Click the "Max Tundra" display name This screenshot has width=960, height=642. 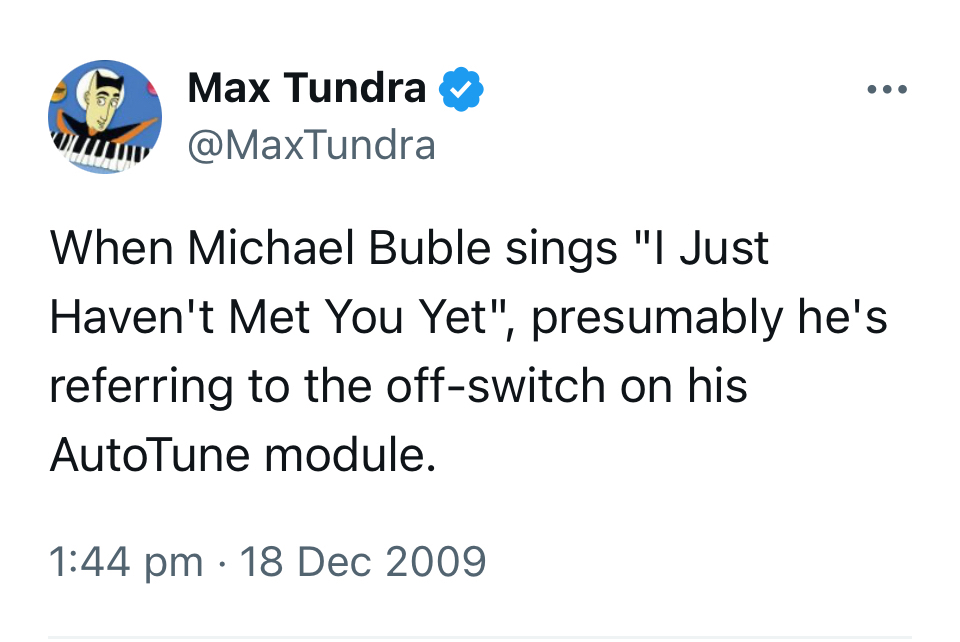tap(307, 90)
